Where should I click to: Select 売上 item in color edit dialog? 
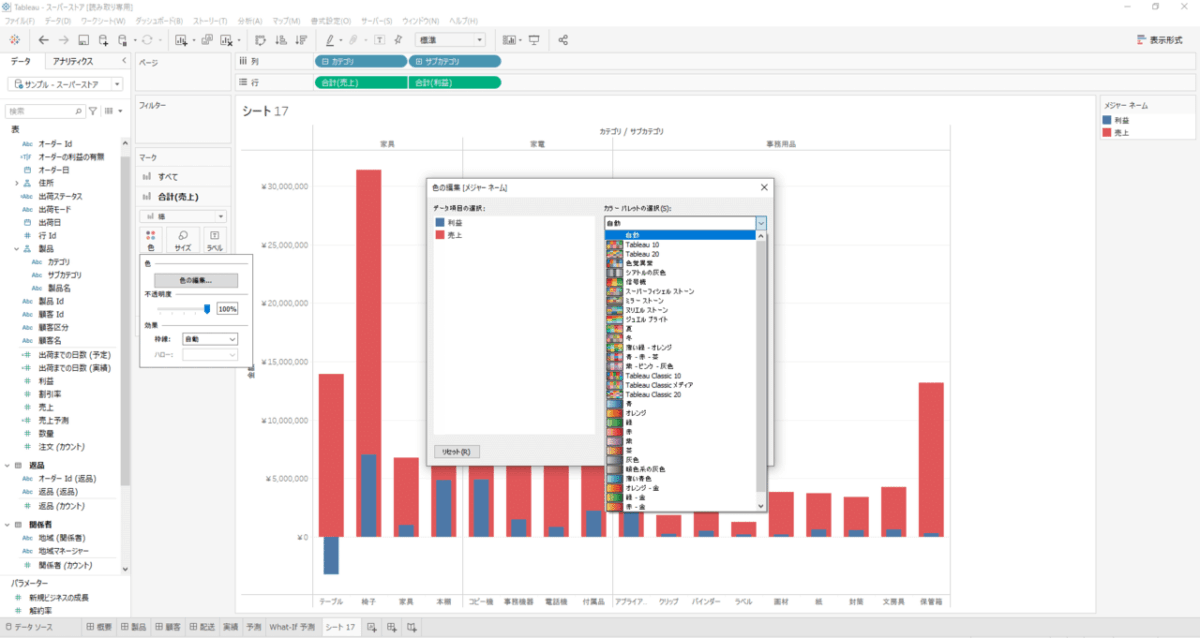click(x=456, y=234)
